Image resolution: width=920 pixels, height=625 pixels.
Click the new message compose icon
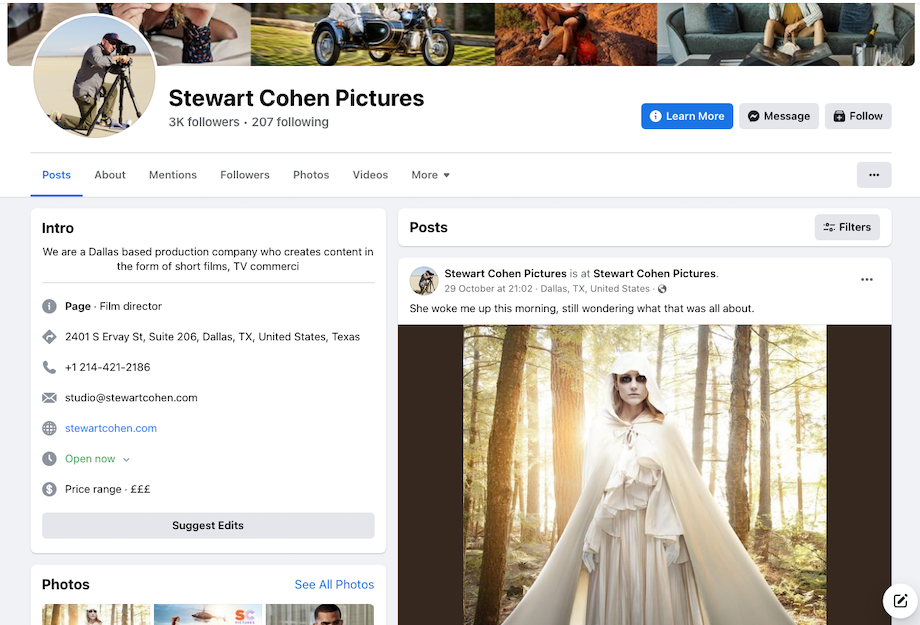[900, 601]
